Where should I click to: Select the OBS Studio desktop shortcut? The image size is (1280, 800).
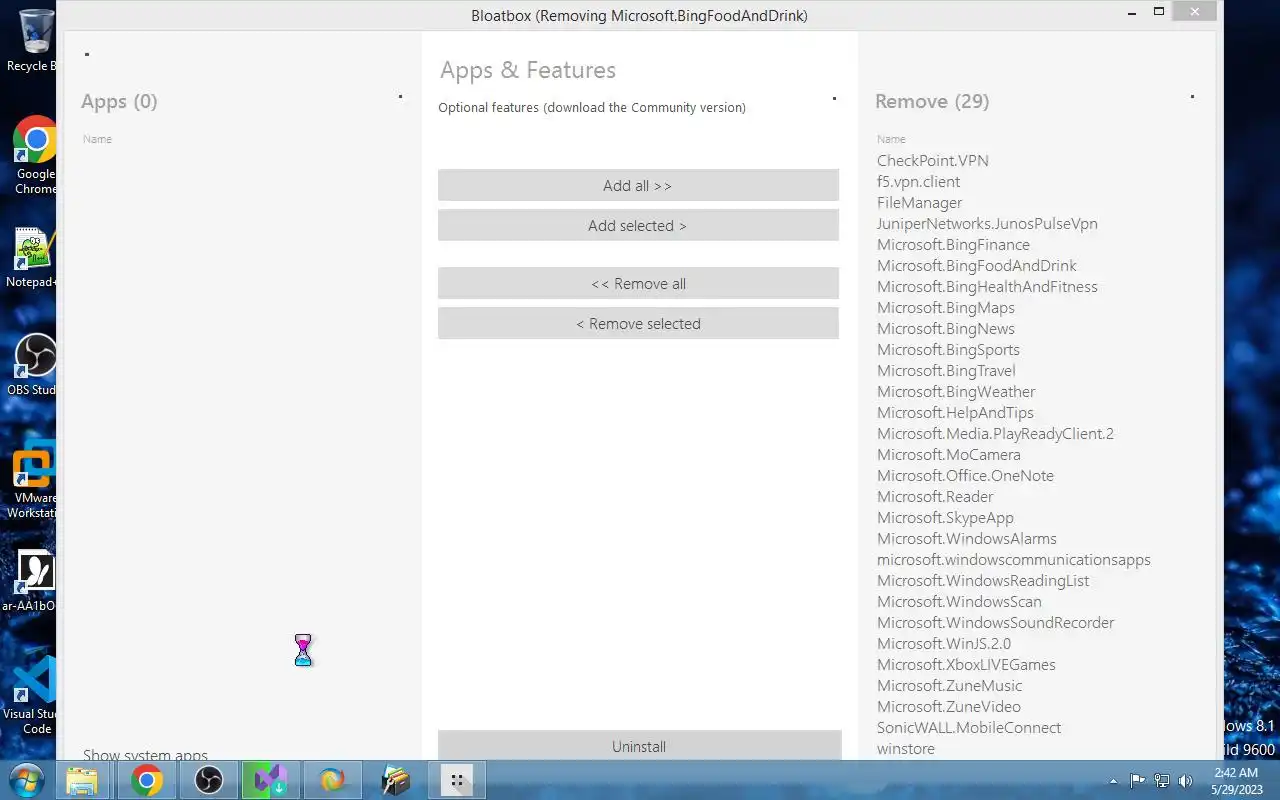tap(34, 365)
